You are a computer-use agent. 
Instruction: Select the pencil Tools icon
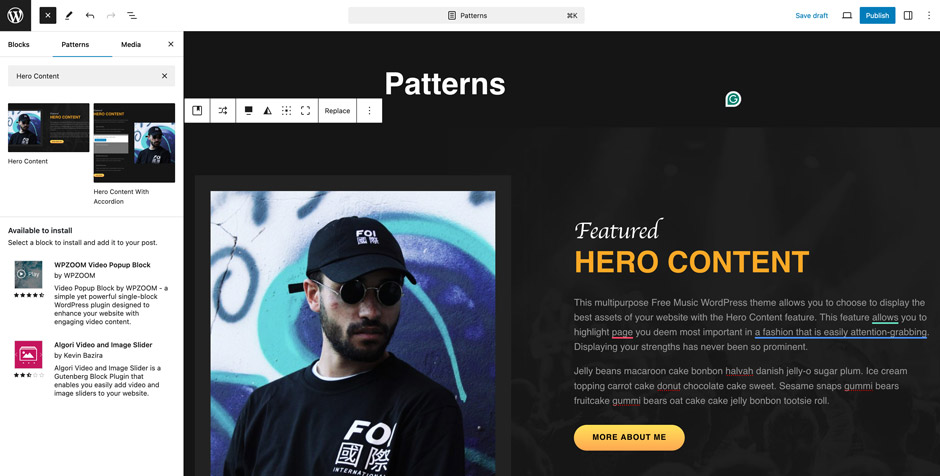tap(69, 16)
